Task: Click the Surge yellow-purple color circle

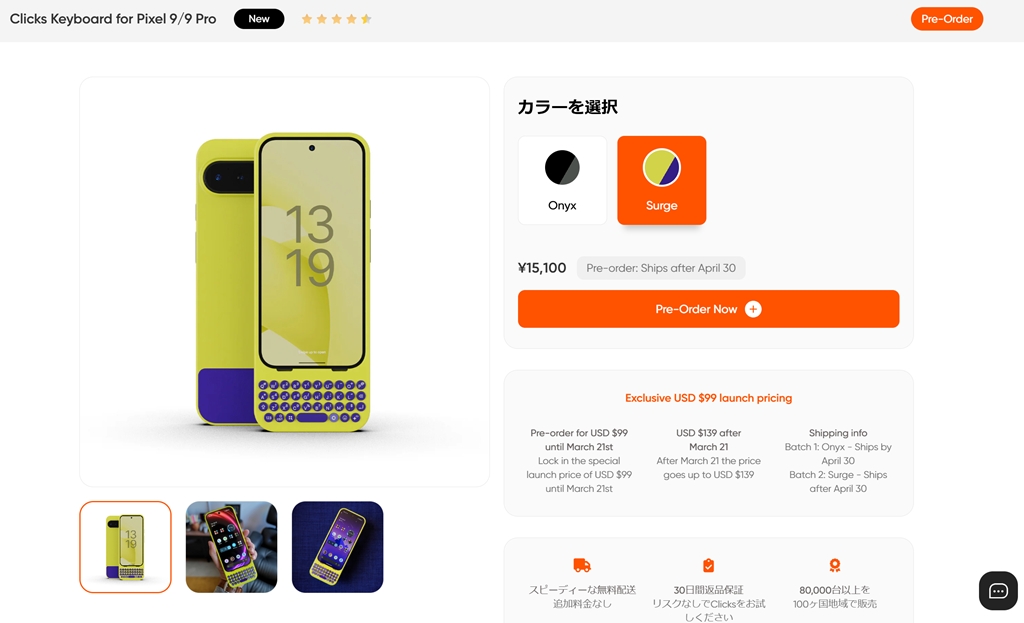Action: (662, 167)
